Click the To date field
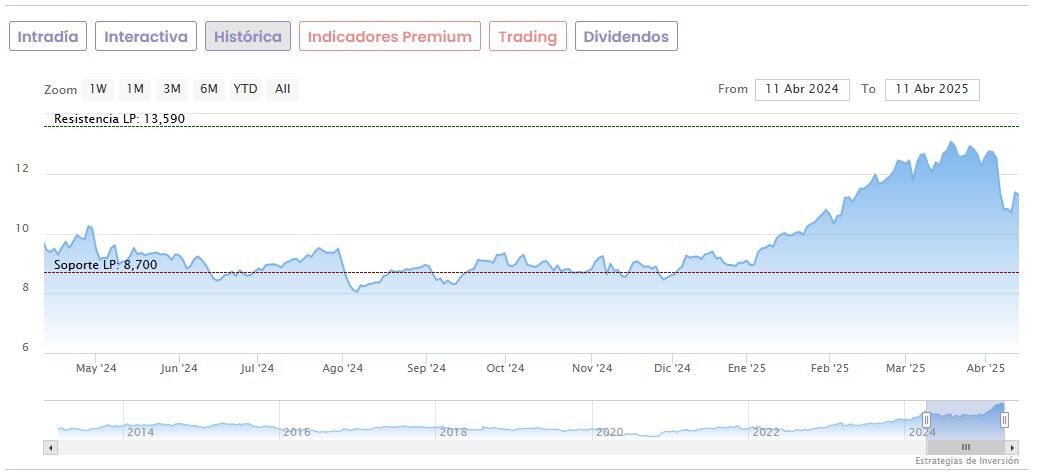 (932, 89)
